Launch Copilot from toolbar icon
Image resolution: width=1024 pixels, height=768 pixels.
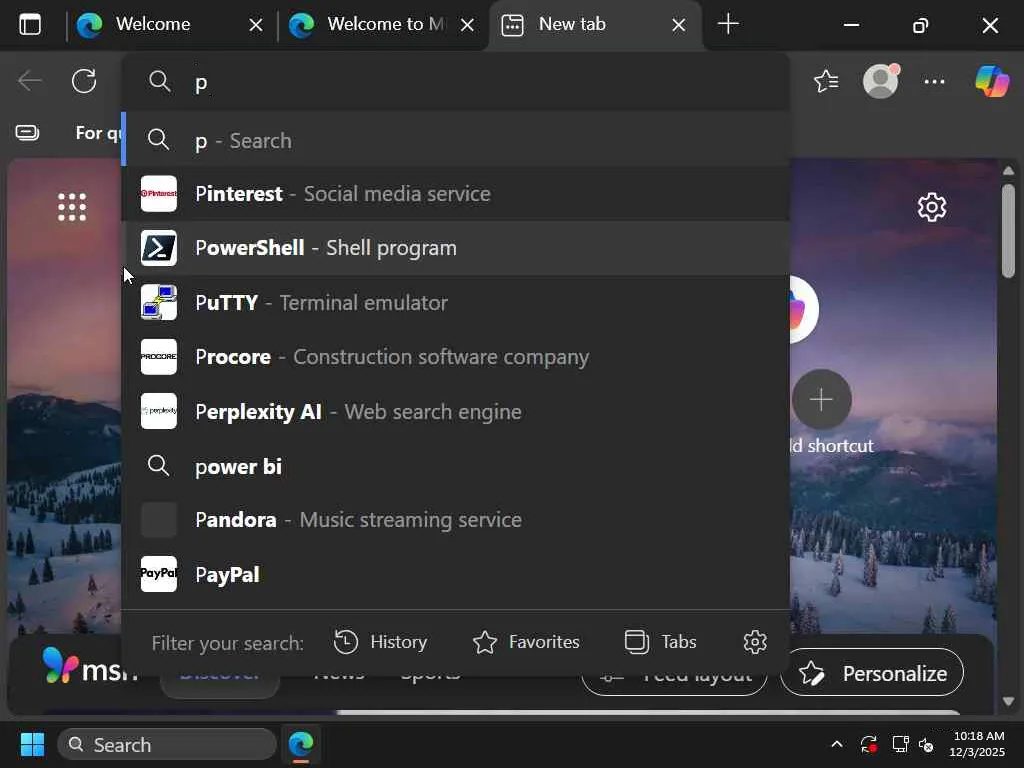coord(992,82)
